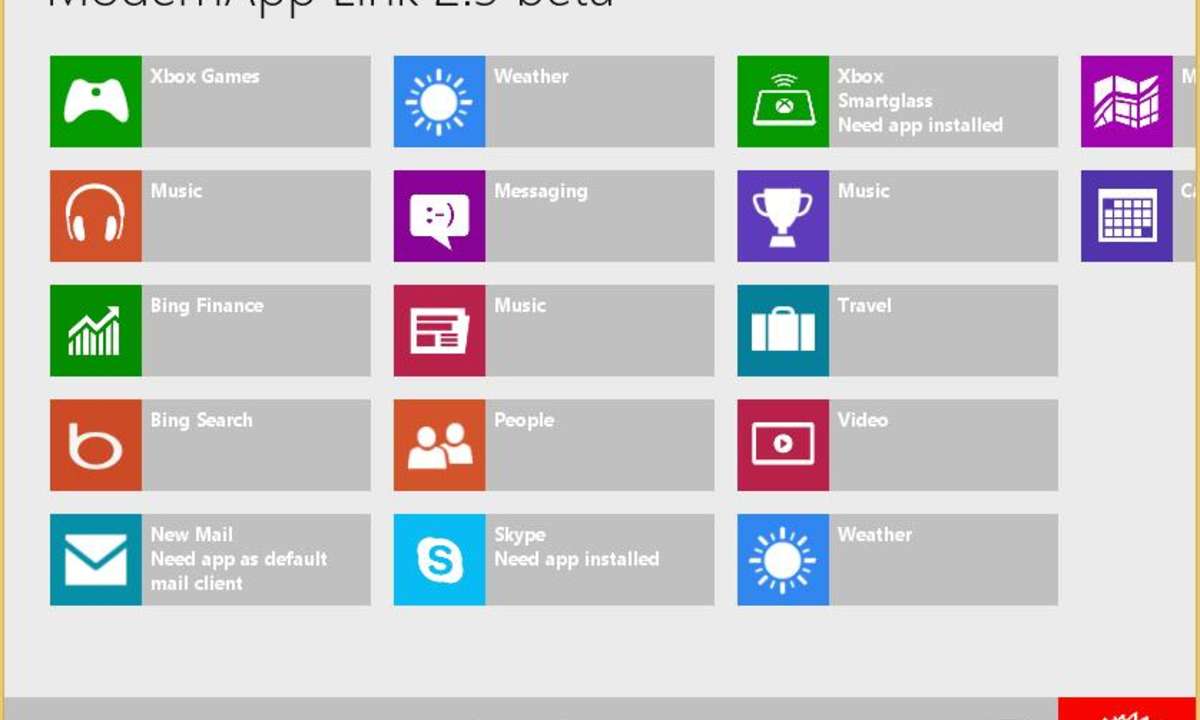
Task: Click the headphones icon labeled Music
Action: (x=96, y=216)
